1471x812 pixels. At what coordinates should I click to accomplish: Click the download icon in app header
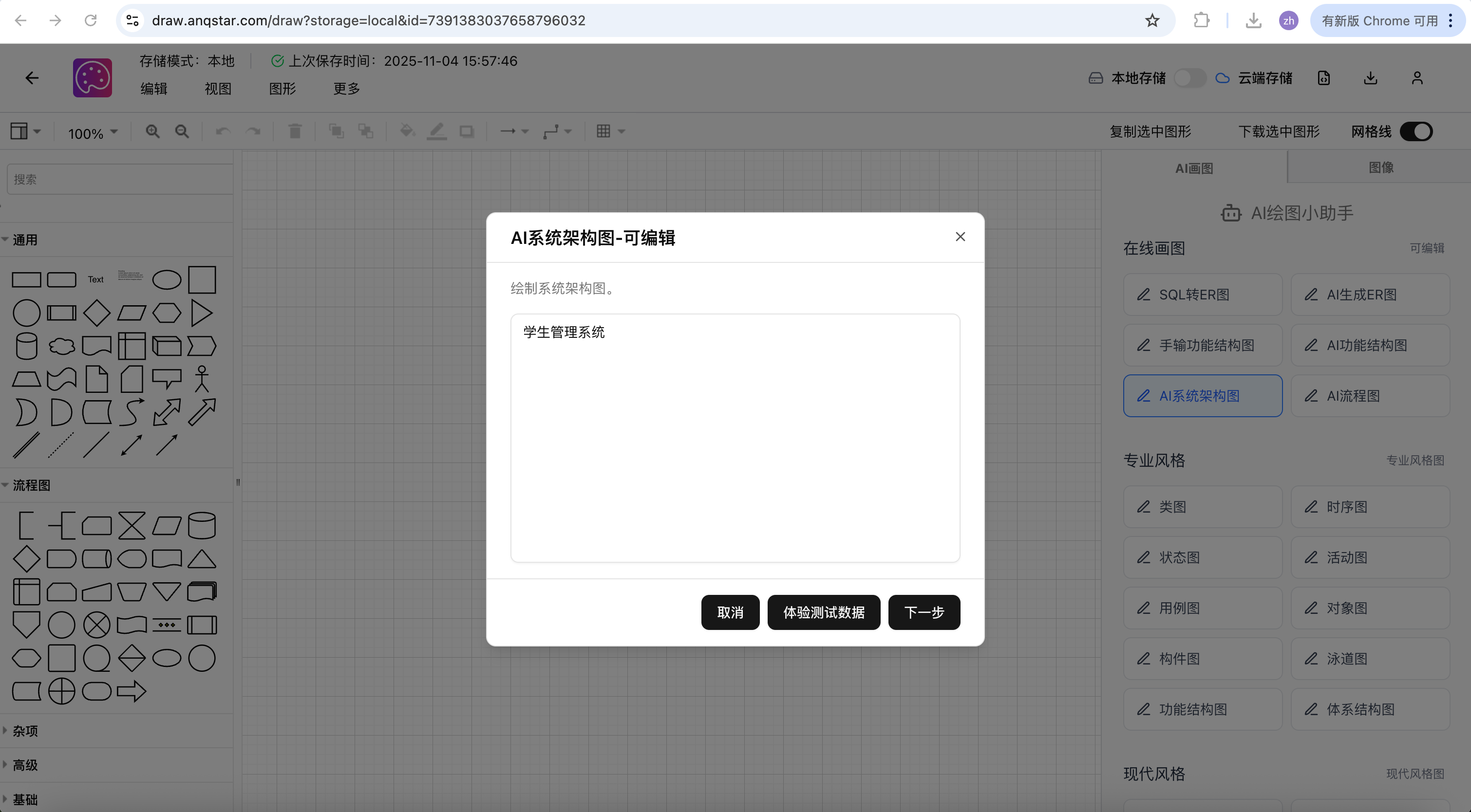click(1370, 78)
